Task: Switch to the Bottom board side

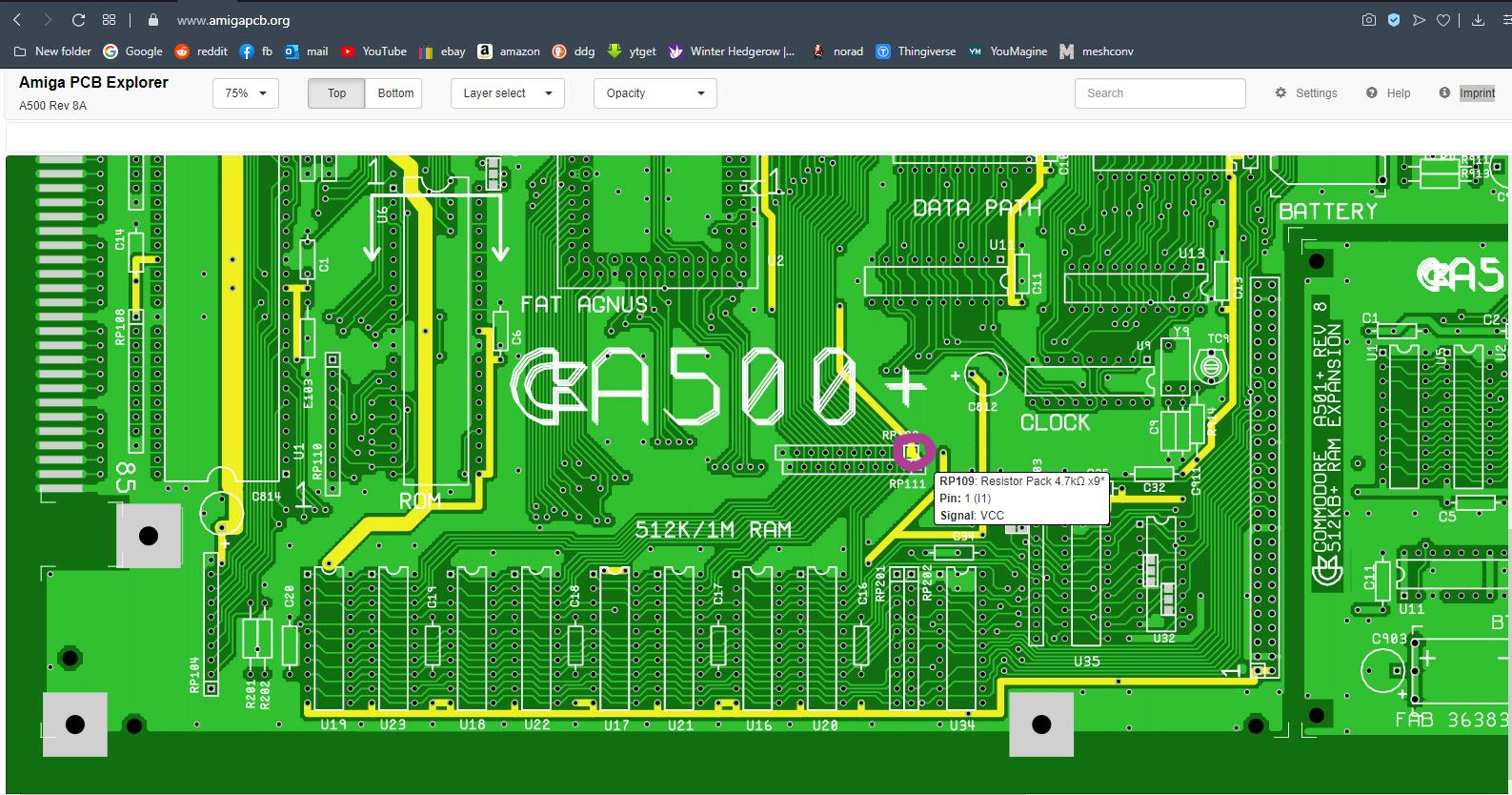Action: [x=395, y=93]
